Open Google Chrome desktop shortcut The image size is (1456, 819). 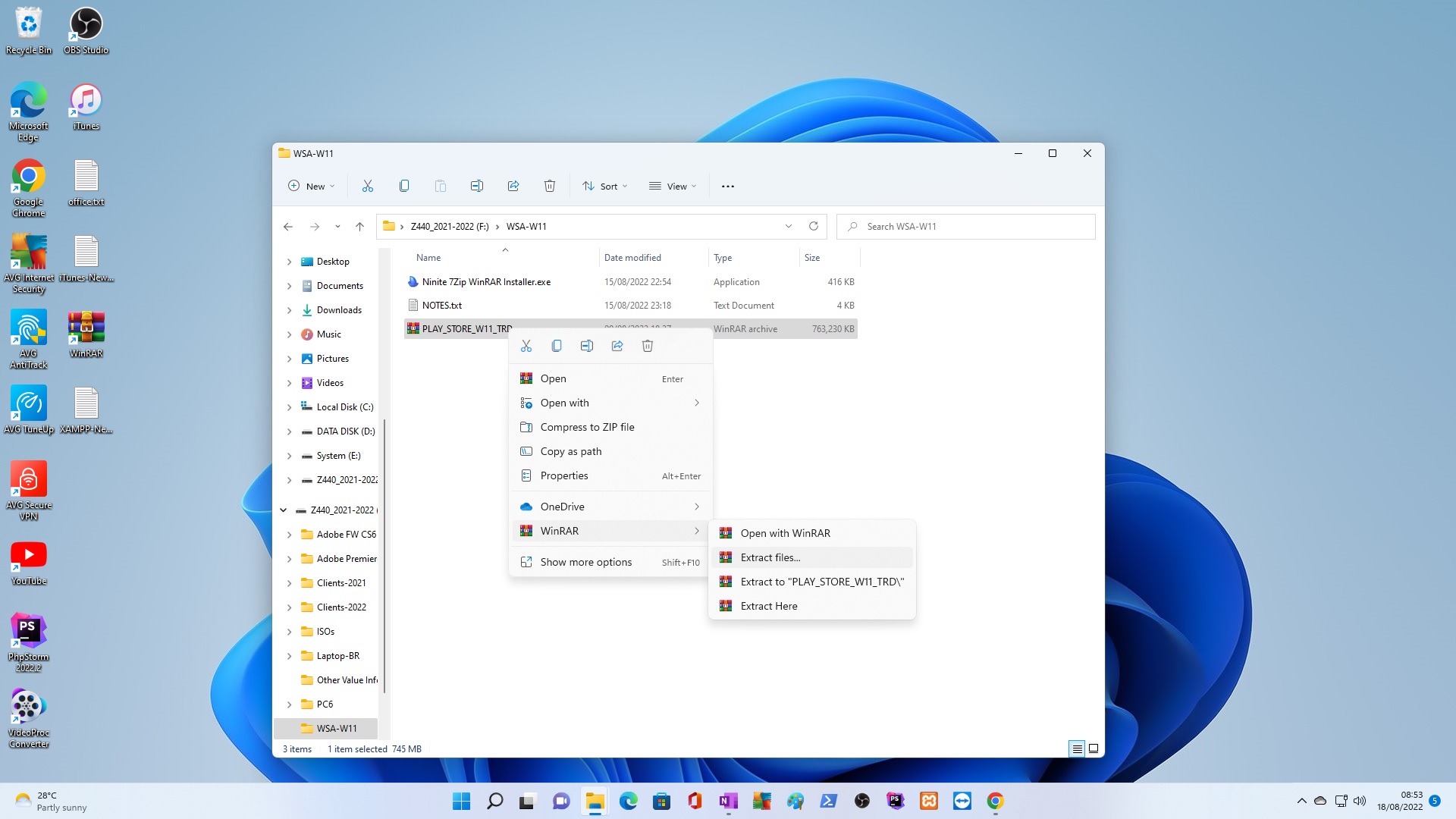[29, 188]
